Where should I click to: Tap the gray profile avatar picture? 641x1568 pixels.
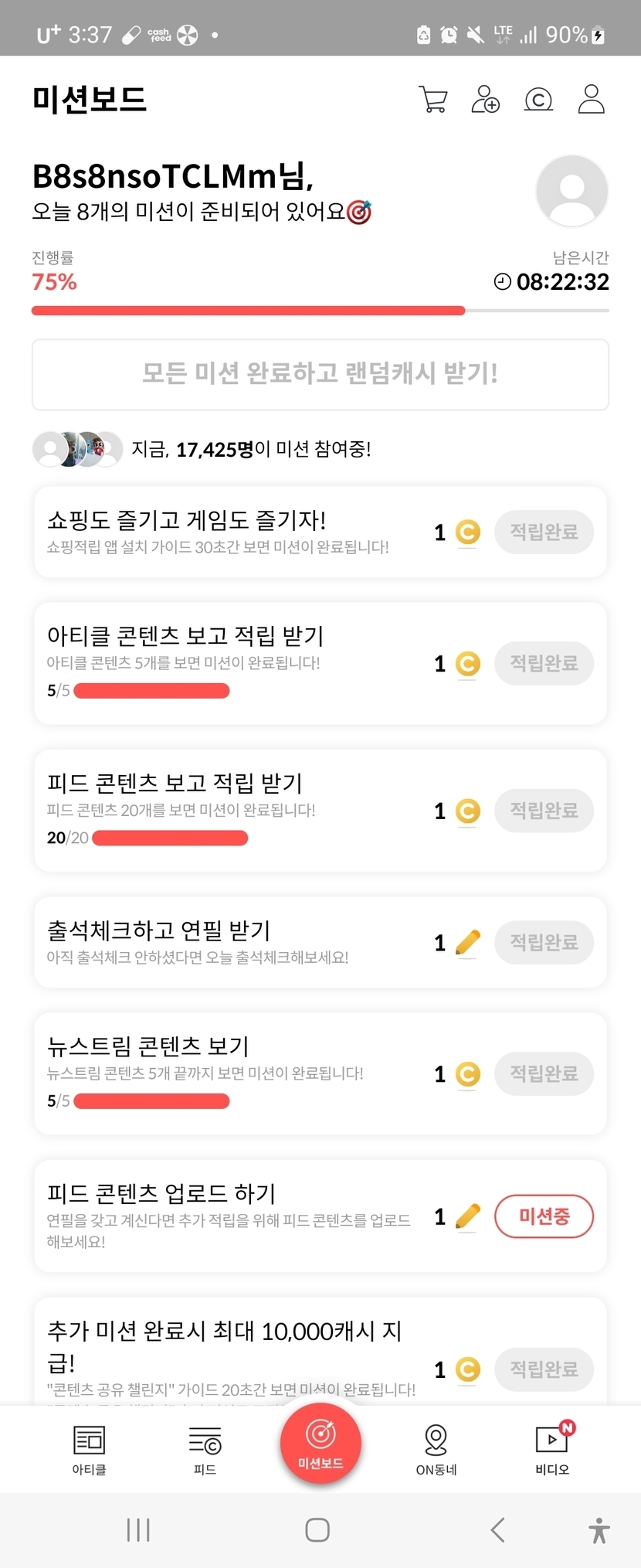pyautogui.click(x=571, y=191)
